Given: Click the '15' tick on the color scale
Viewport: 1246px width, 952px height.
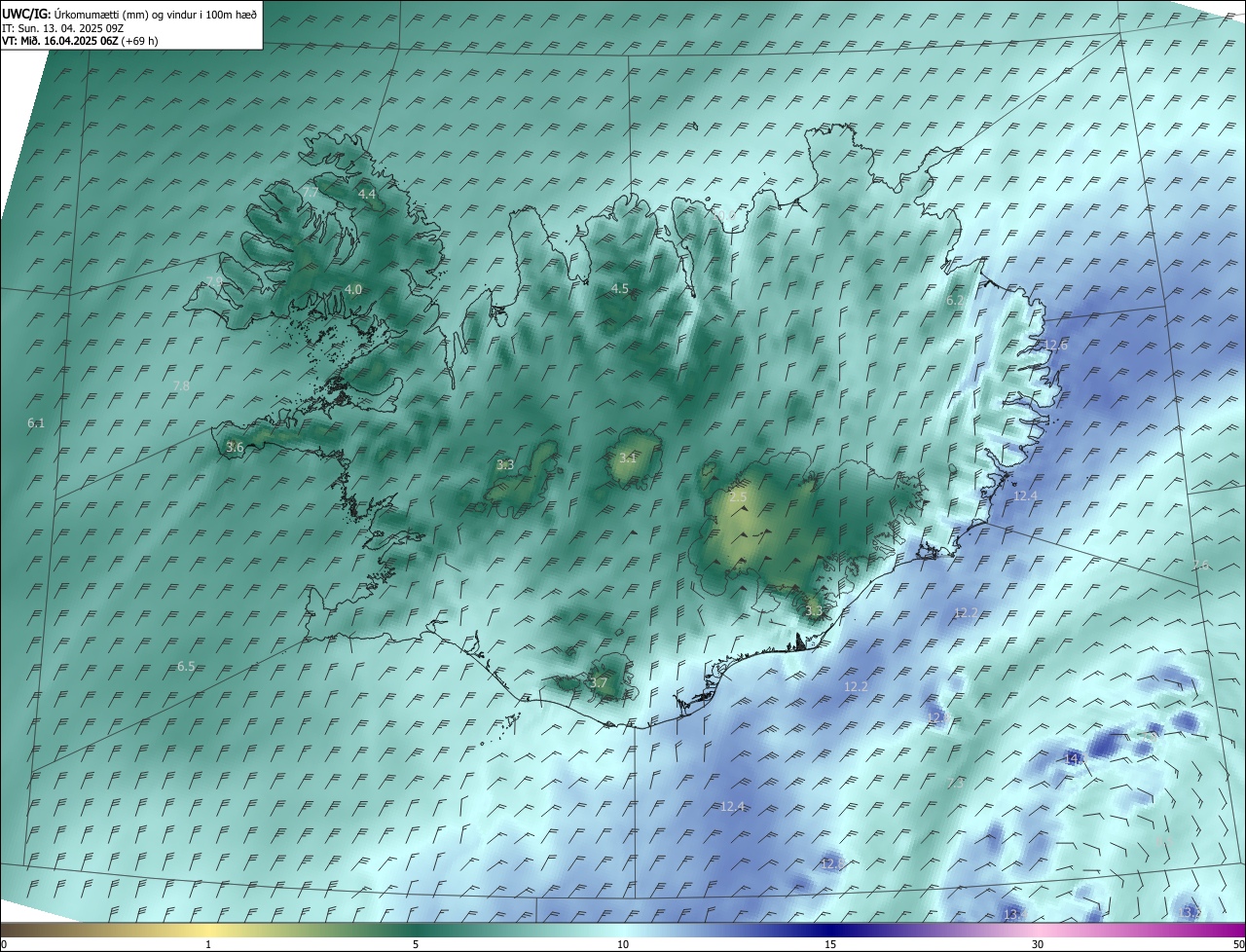Looking at the screenshot, I should [x=830, y=944].
